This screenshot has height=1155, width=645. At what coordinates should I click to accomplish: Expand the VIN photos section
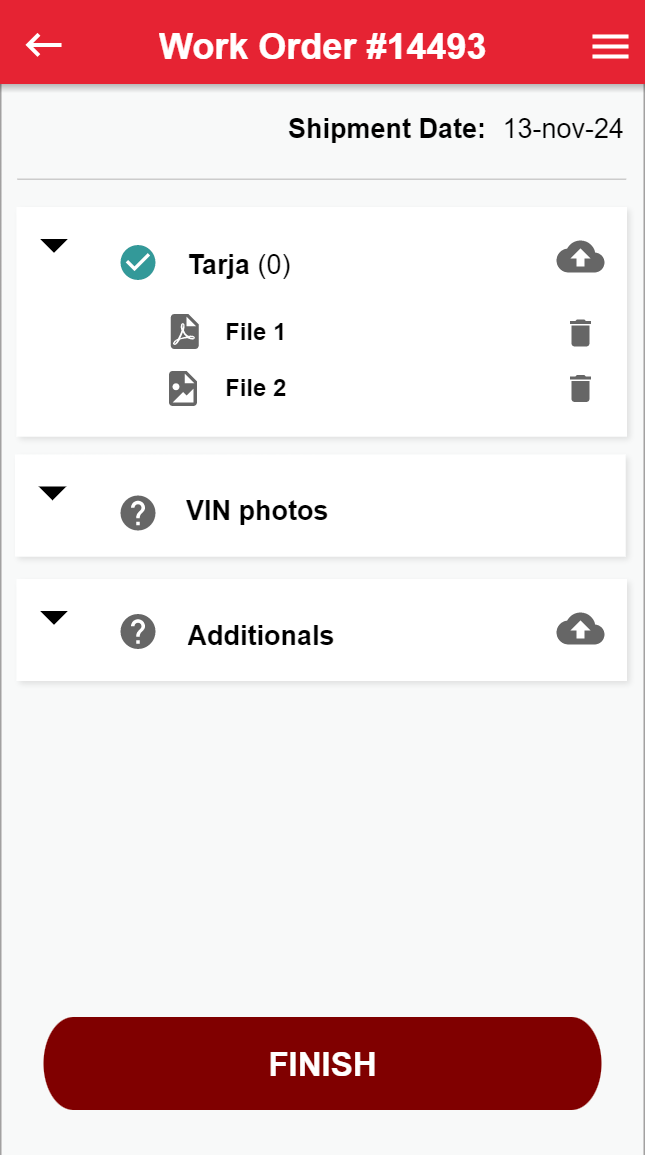[x=52, y=493]
